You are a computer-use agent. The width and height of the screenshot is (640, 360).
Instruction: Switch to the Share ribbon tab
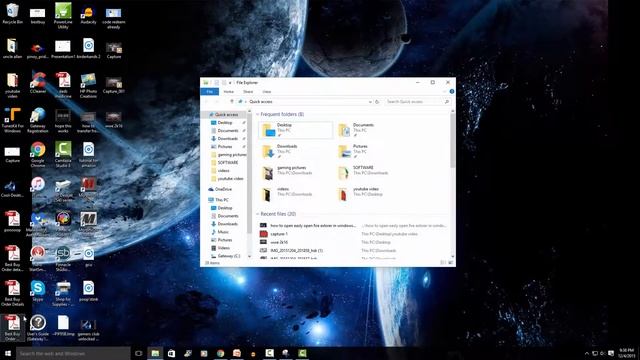pyautogui.click(x=248, y=91)
